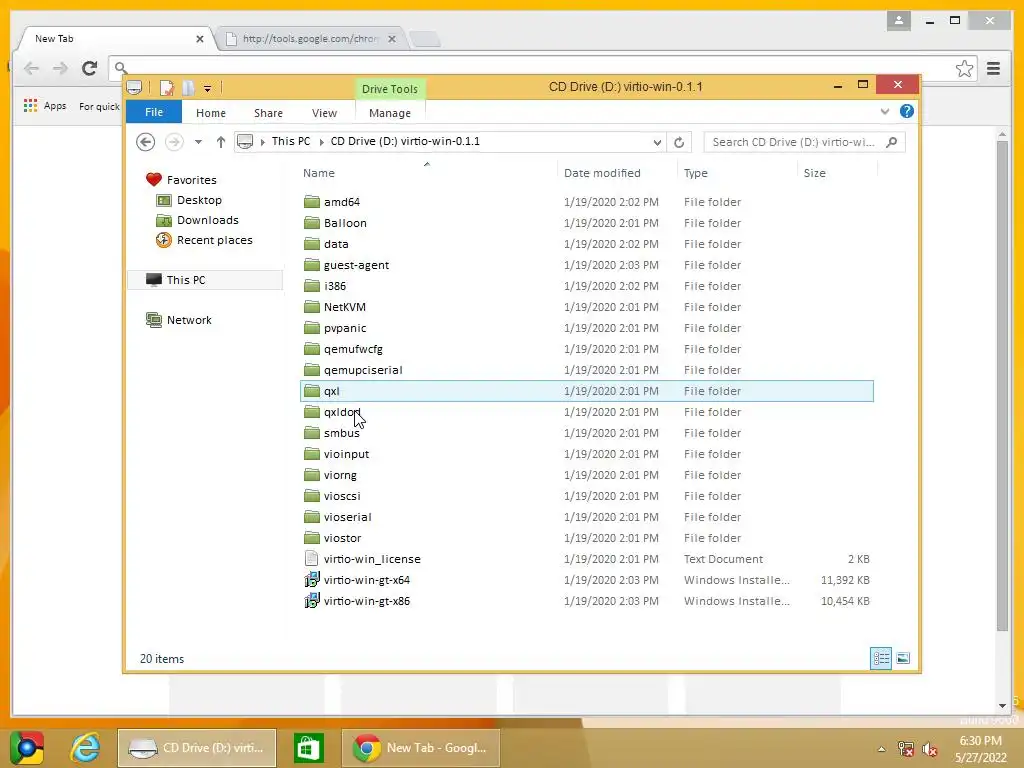The width and height of the screenshot is (1024, 768).
Task: Close the tools.google.com Chrome tab
Action: click(392, 39)
